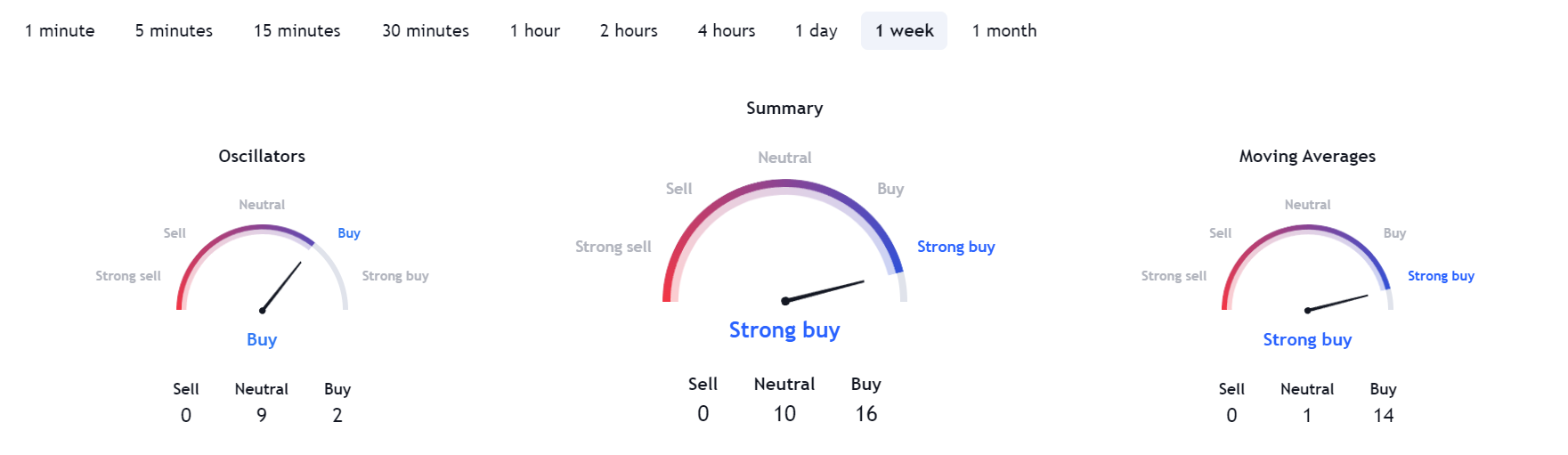Screen dimensions: 1568x455
Task: Click the Summary gauge needle
Action: [825, 291]
